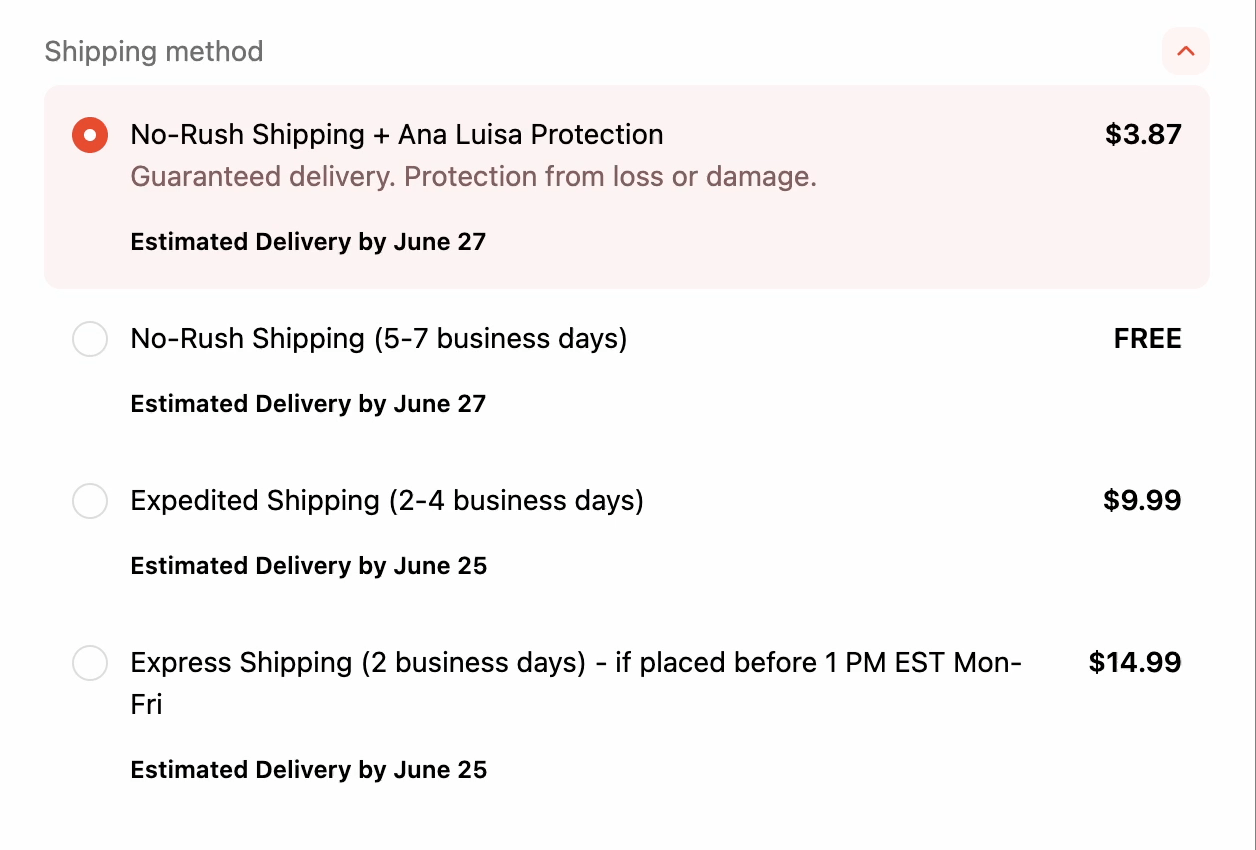Click the $3.87 price

[x=1142, y=135]
